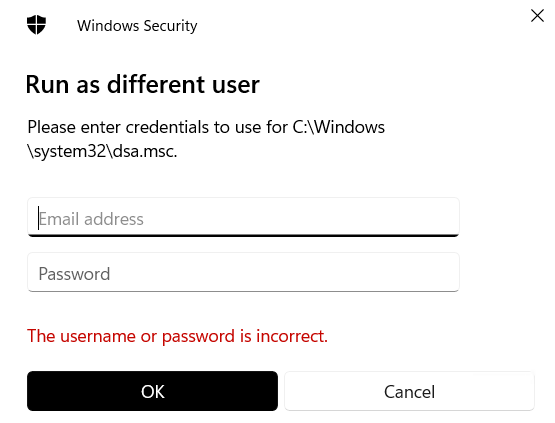Close the Run as different user dialog
Viewport: 555px width, 423px height.
[x=537, y=16]
